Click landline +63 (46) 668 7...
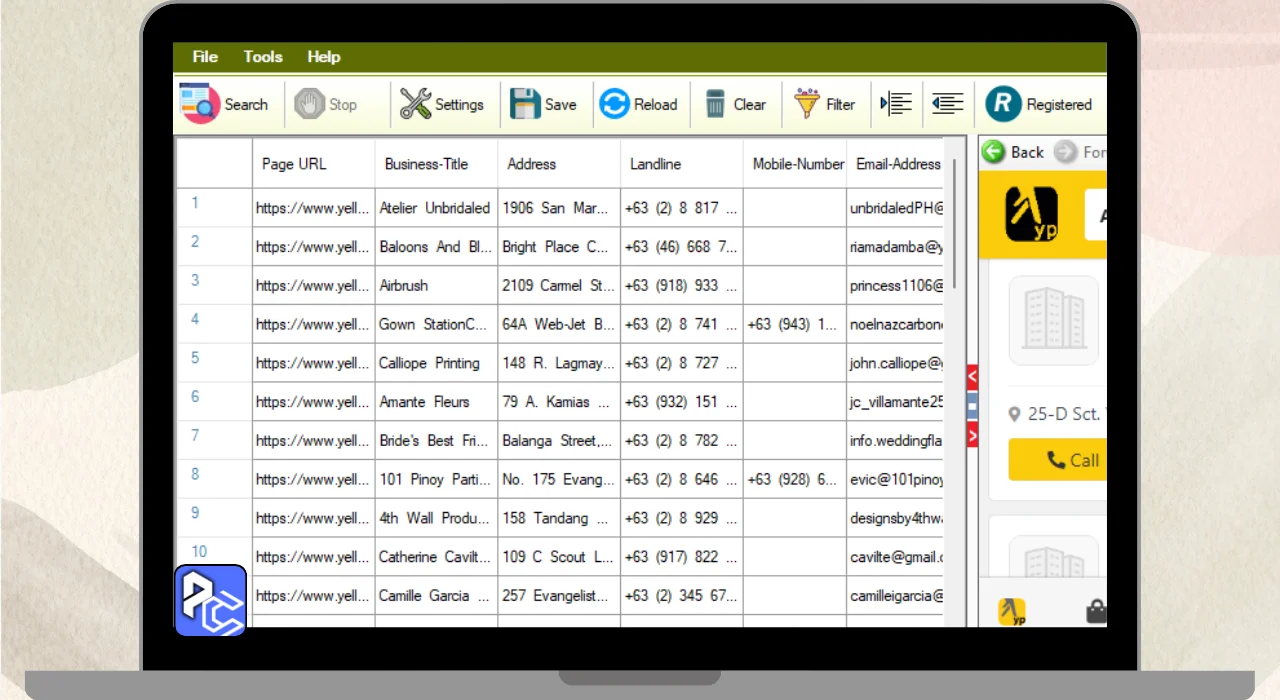Image resolution: width=1280 pixels, height=700 pixels. [682, 246]
